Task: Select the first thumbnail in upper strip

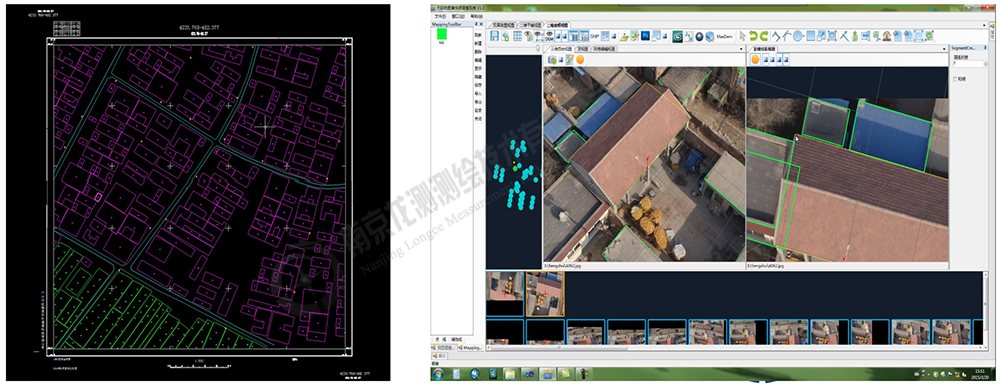Action: (x=505, y=294)
